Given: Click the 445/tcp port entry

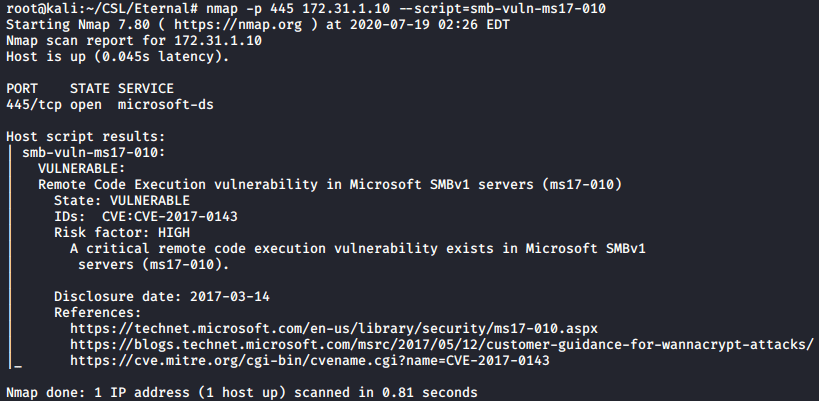Looking at the screenshot, I should [32, 104].
